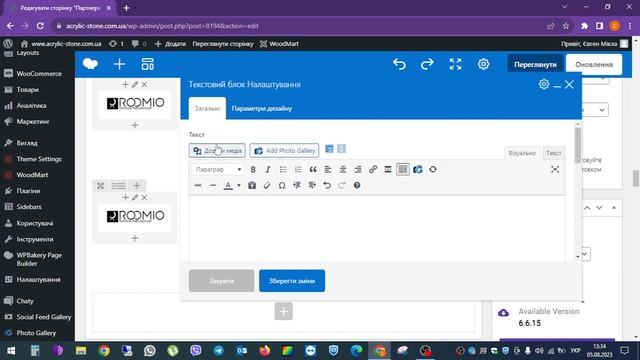
Task: Open WPBakery page settings gear
Action: tap(484, 64)
